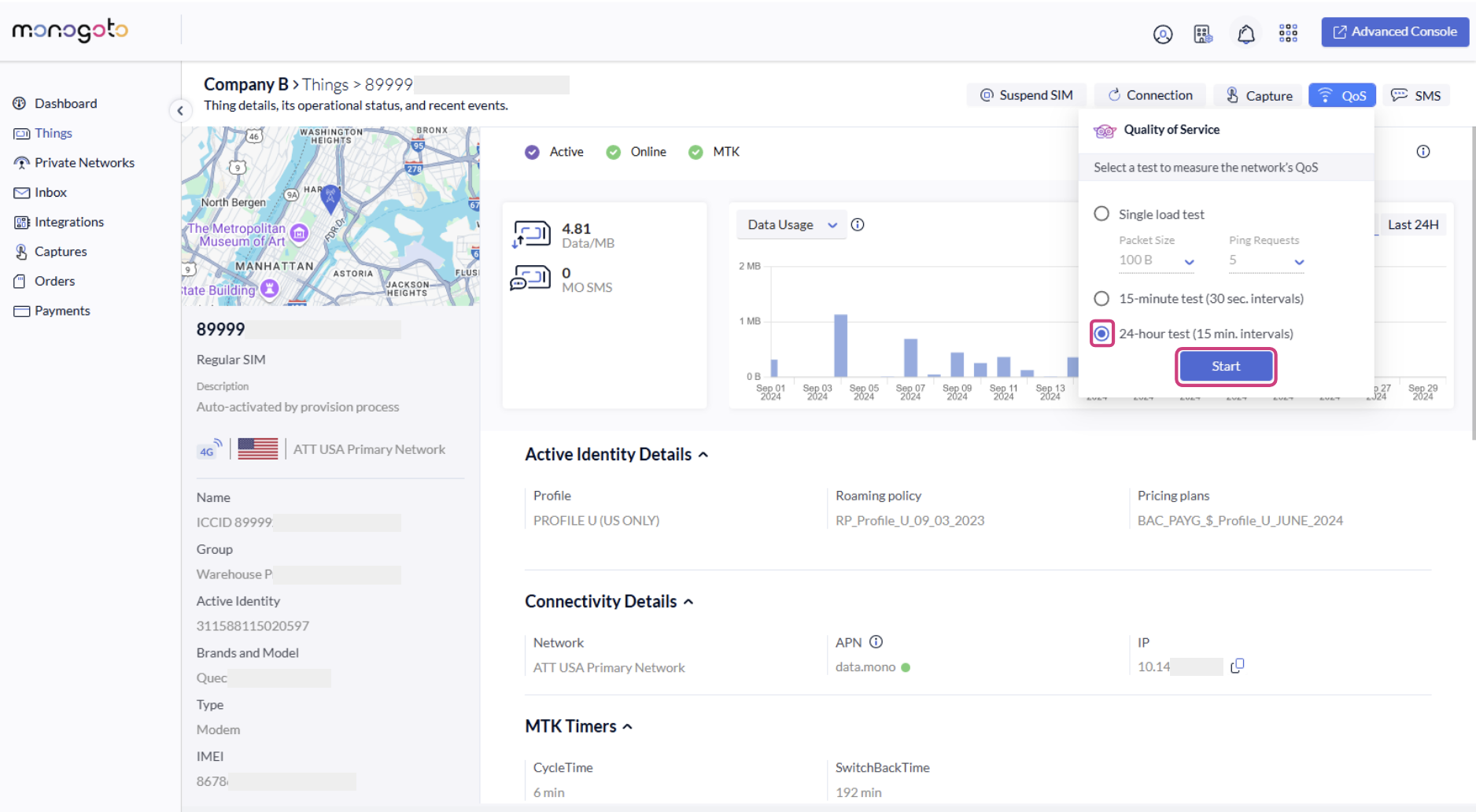Click the notification bell icon
The width and height of the screenshot is (1476, 812).
pyautogui.click(x=1245, y=34)
